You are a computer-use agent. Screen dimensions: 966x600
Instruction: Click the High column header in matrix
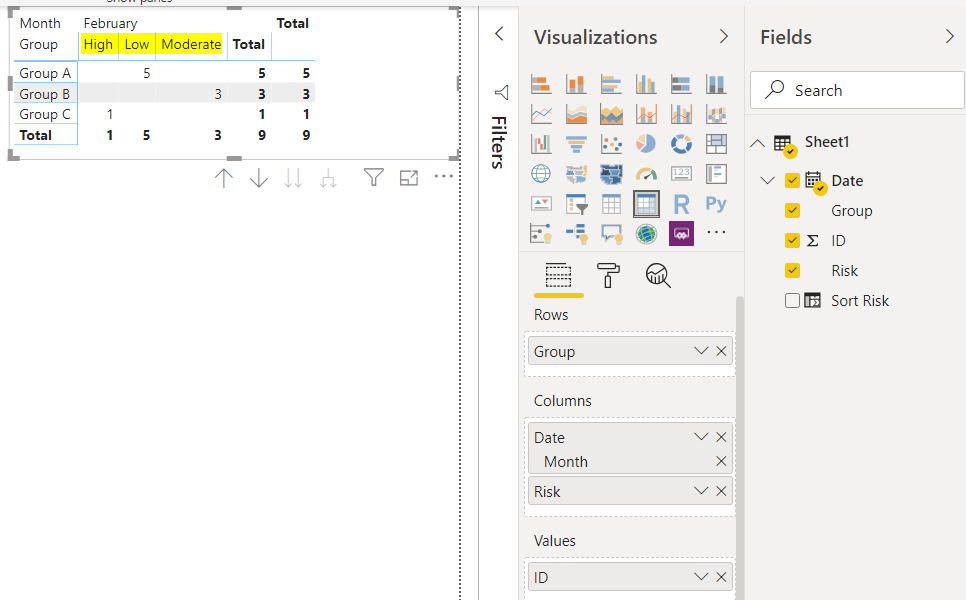(98, 44)
